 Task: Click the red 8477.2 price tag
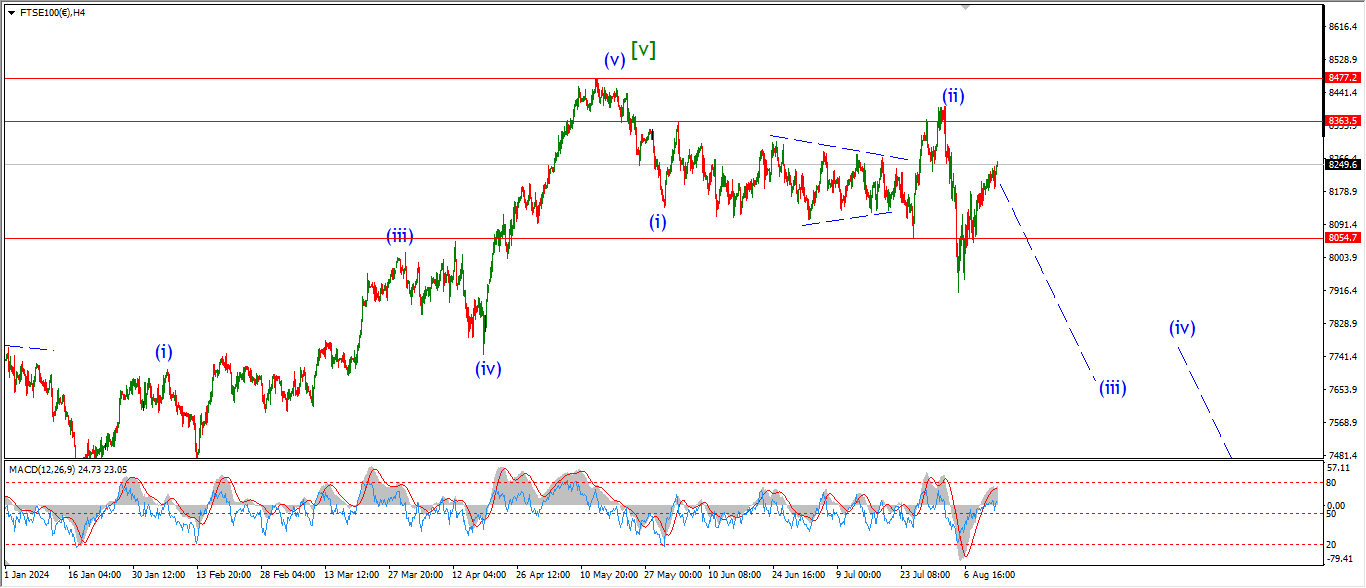(x=1341, y=77)
